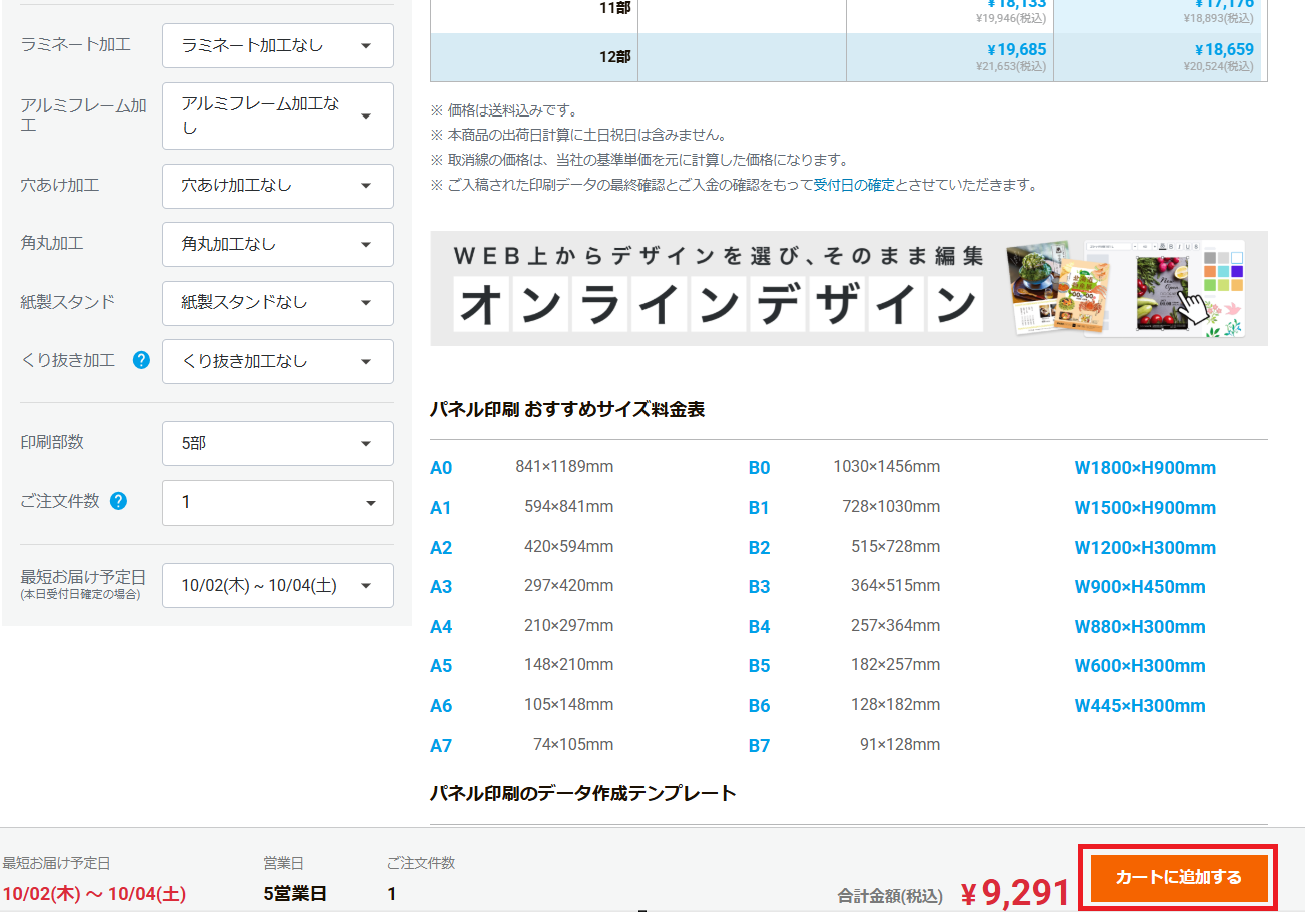Image resolution: width=1305 pixels, height=912 pixels.
Task: Open the くり抜き加工 dropdown
Action: [x=277, y=362]
